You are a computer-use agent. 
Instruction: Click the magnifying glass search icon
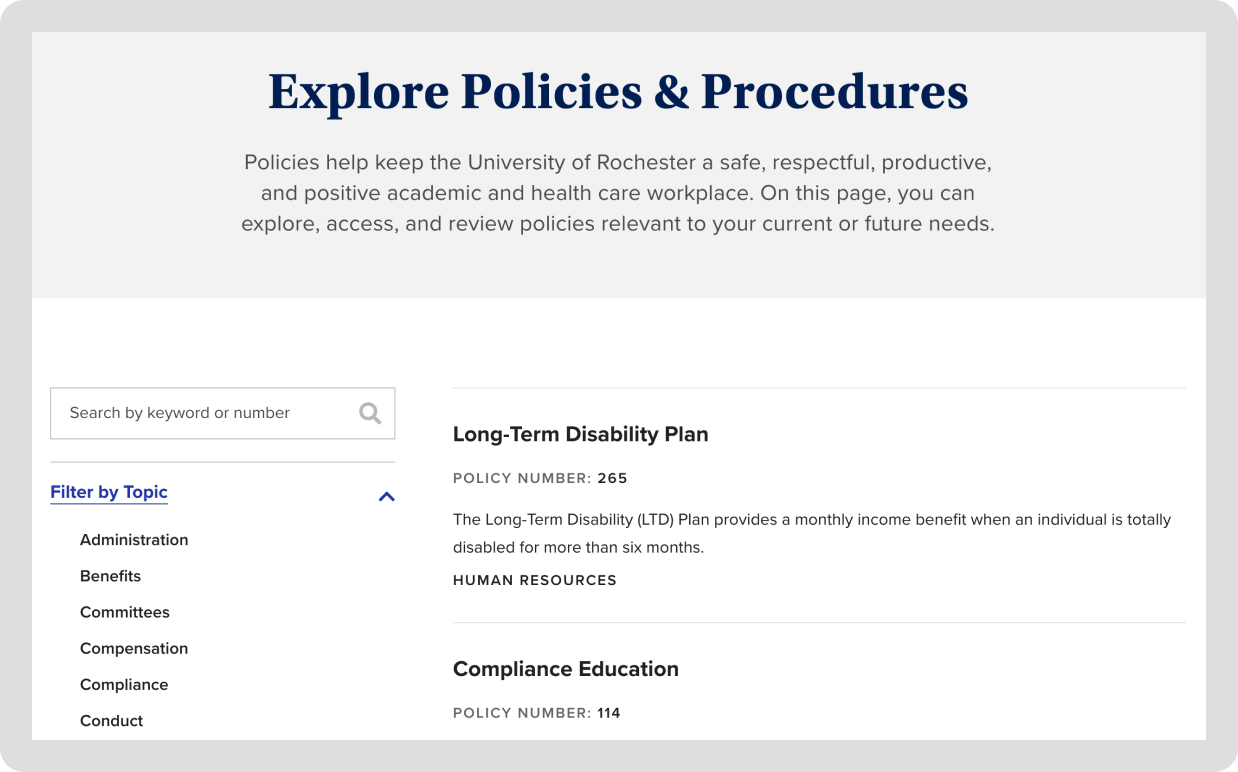tap(370, 413)
